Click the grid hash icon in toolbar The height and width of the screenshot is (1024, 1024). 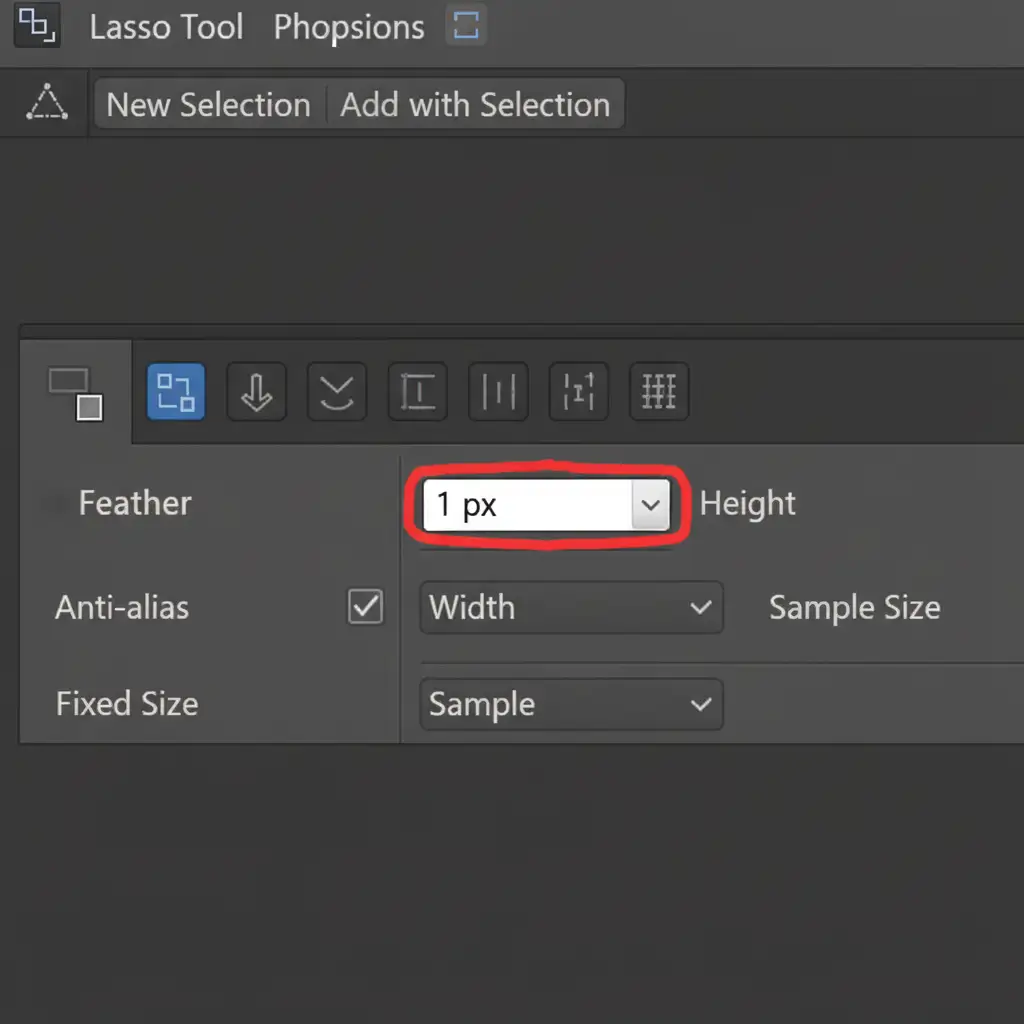(x=658, y=390)
